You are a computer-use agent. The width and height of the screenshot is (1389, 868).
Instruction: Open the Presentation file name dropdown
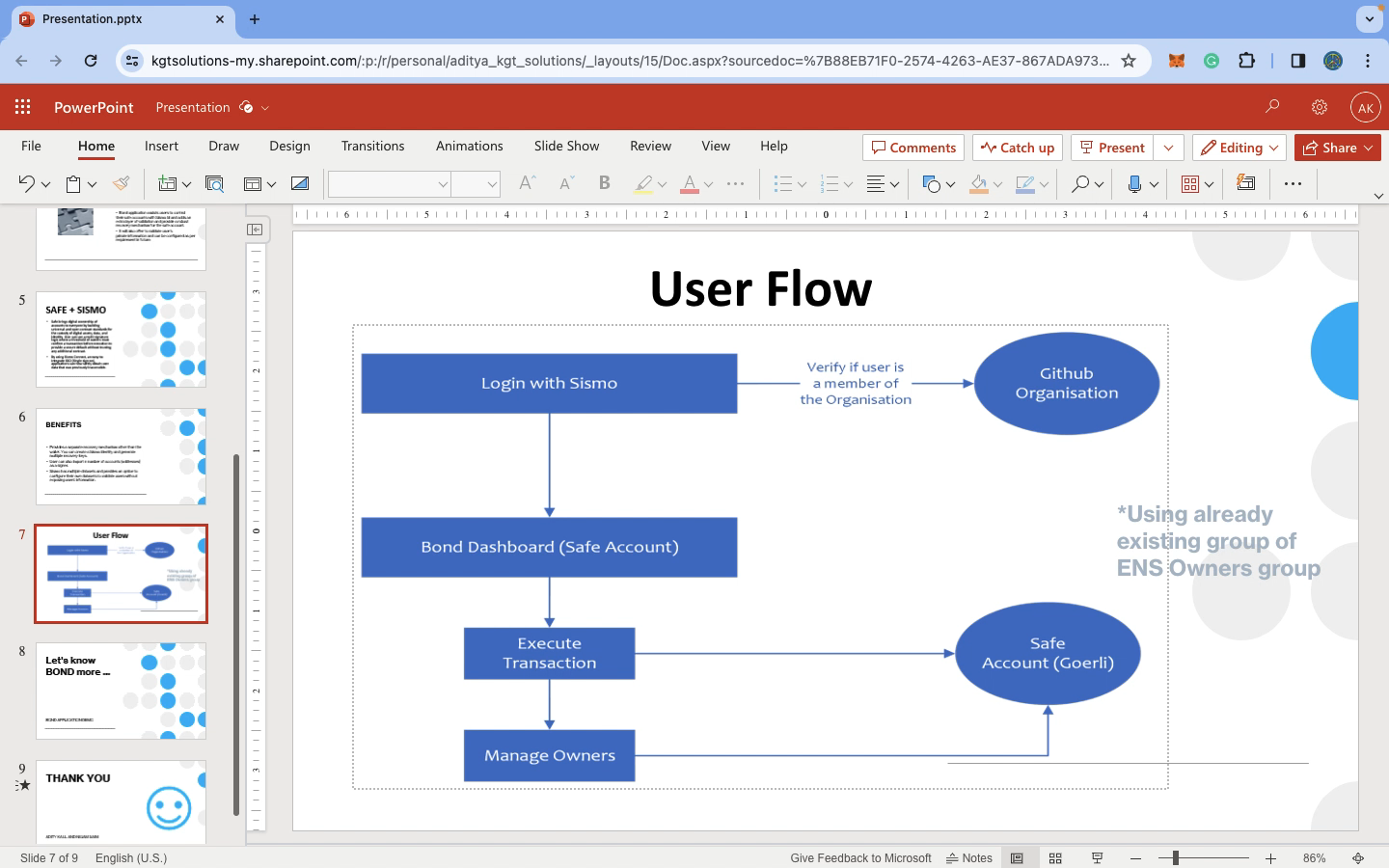coord(265,108)
